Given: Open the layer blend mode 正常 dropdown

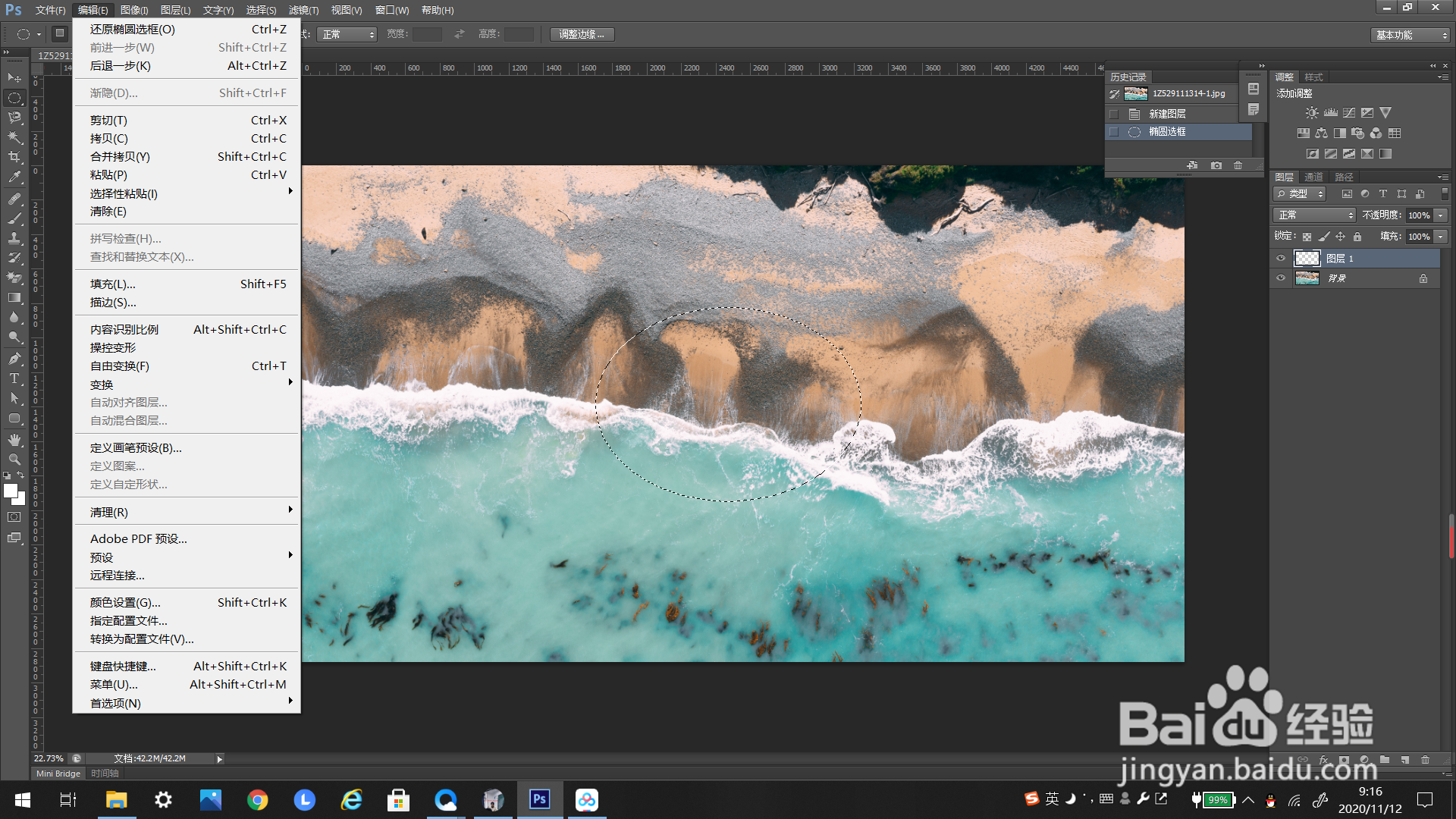Looking at the screenshot, I should coord(1314,215).
